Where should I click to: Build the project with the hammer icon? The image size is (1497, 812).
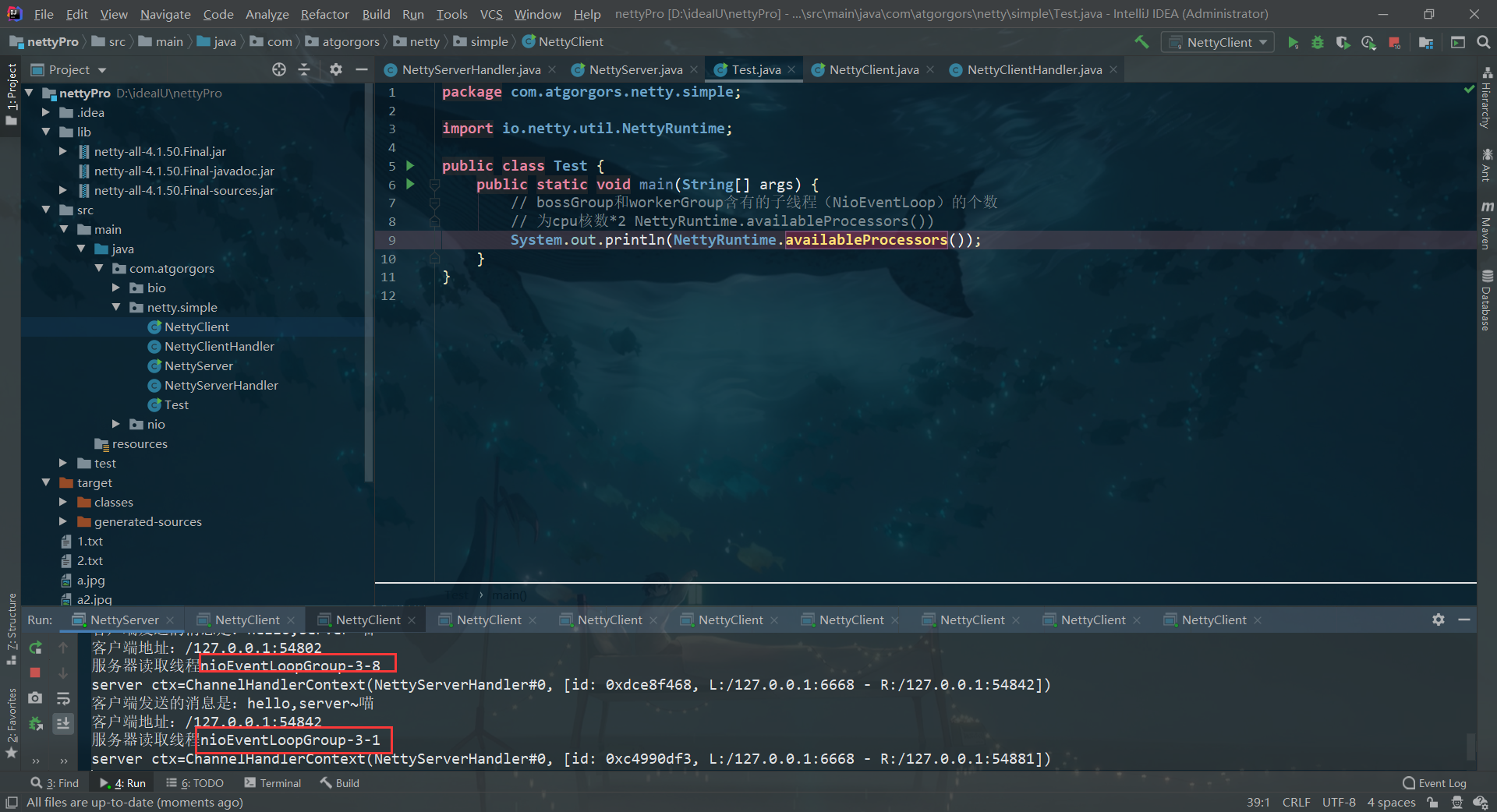tap(1141, 42)
